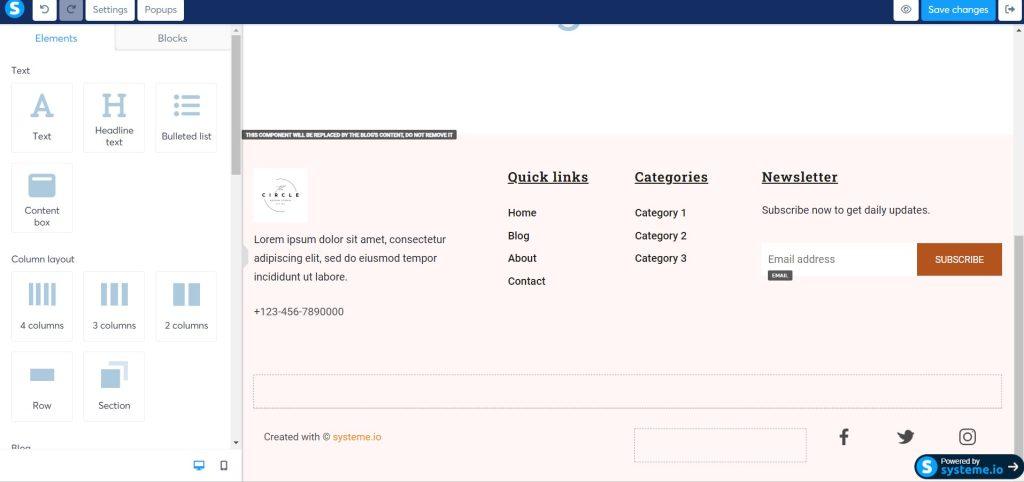Select the Bulleted list element

(x=186, y=118)
